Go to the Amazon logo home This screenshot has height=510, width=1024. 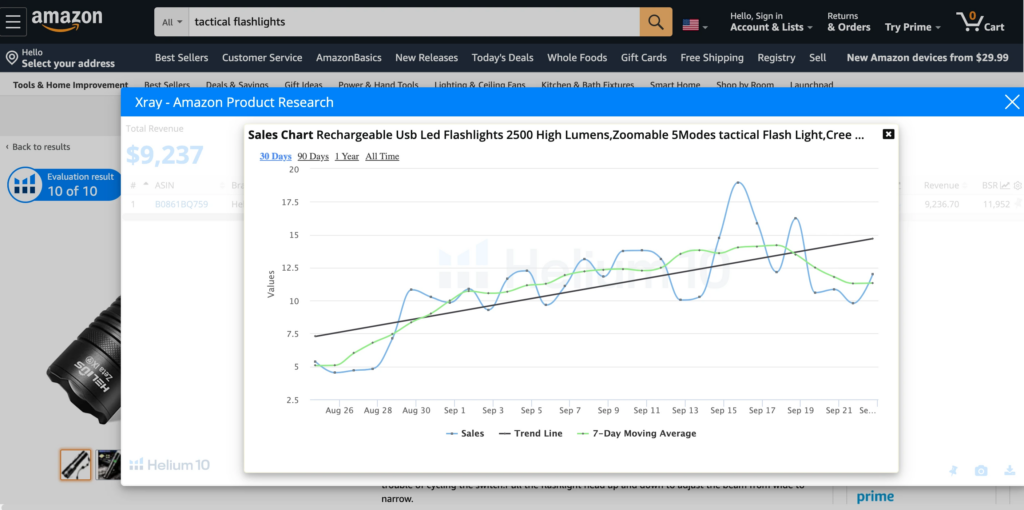click(67, 21)
